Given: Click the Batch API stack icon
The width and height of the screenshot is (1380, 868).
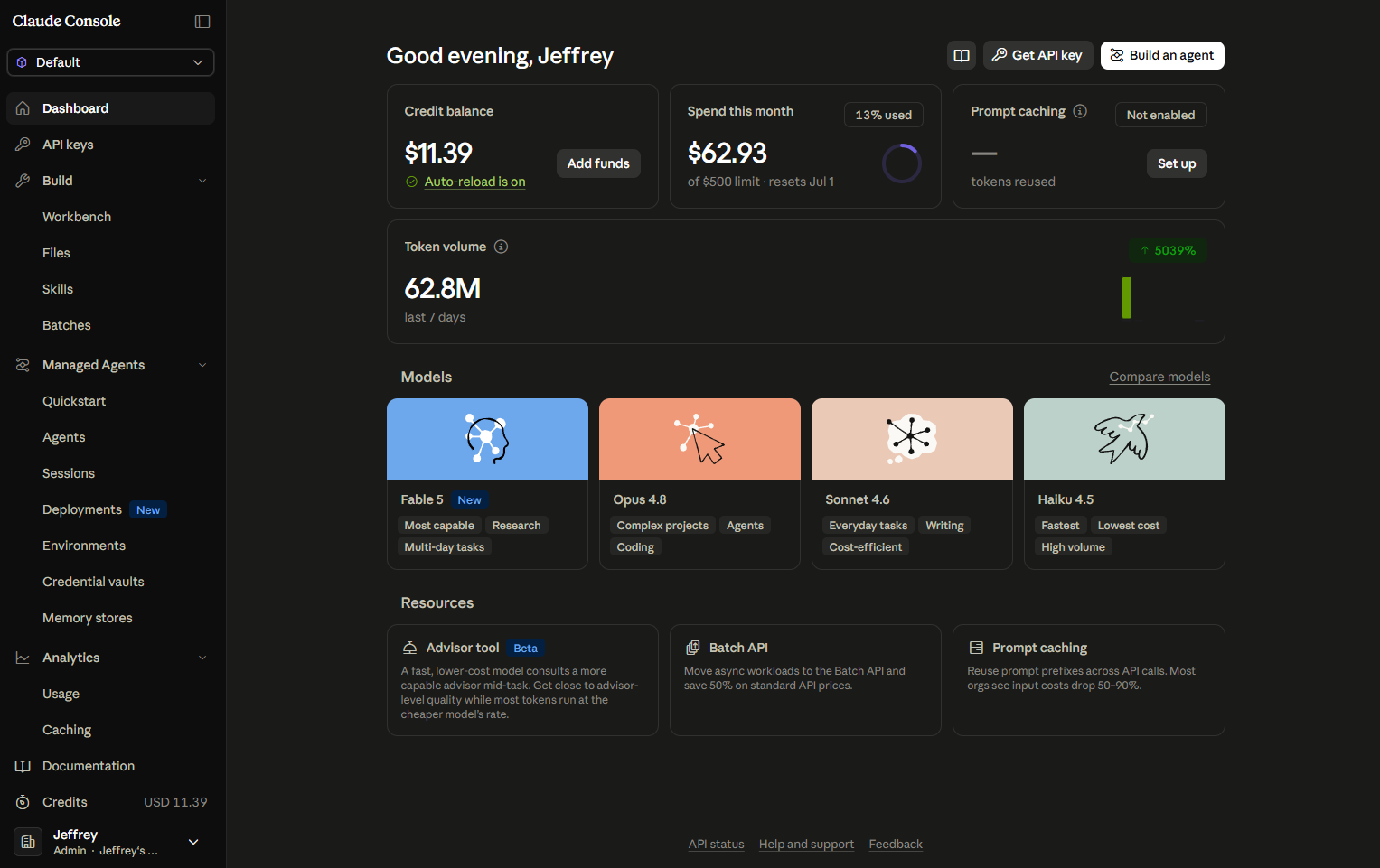Looking at the screenshot, I should (693, 648).
